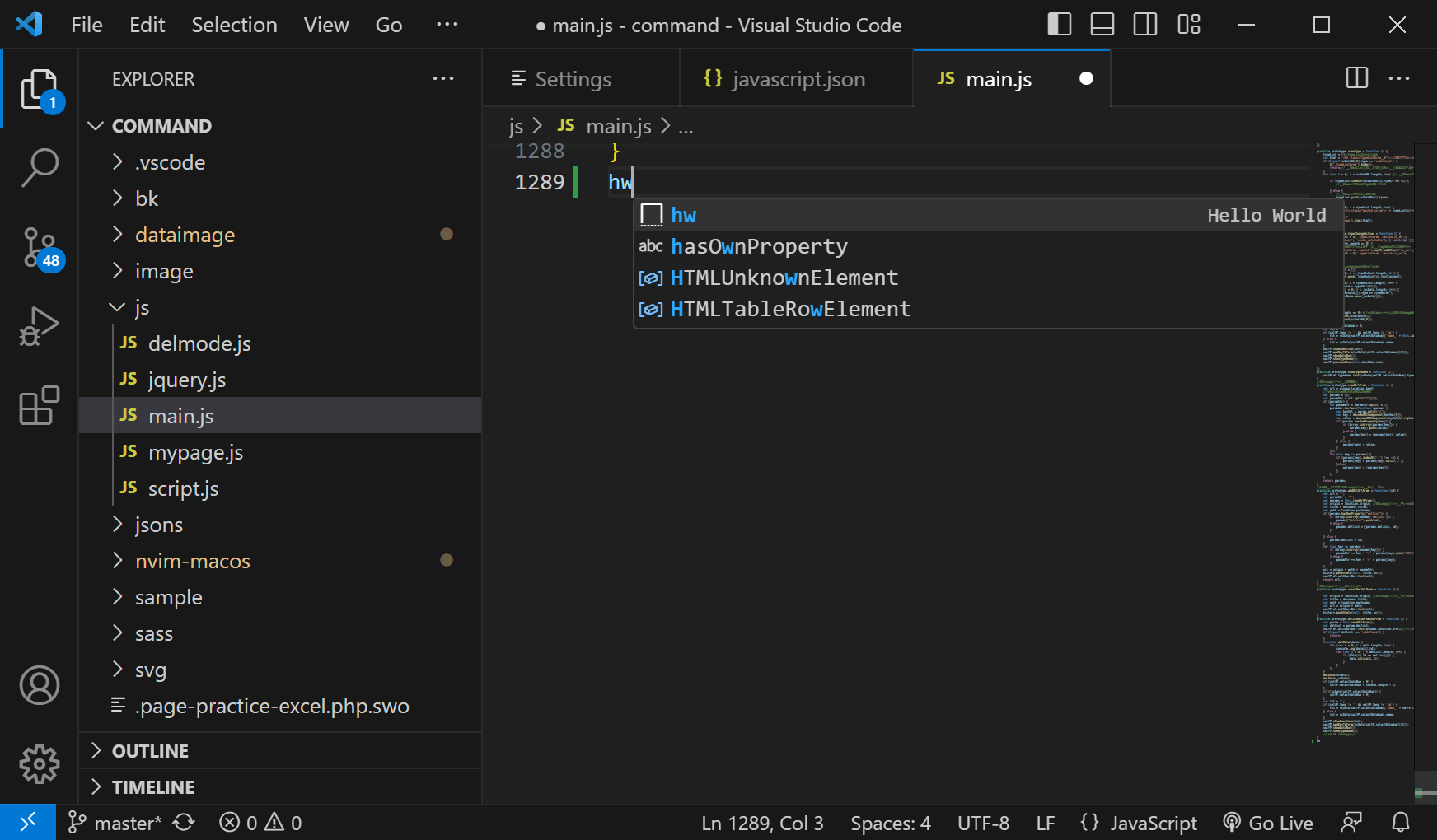
Task: Click the Visual Studio Code logo icon
Action: pos(29,24)
